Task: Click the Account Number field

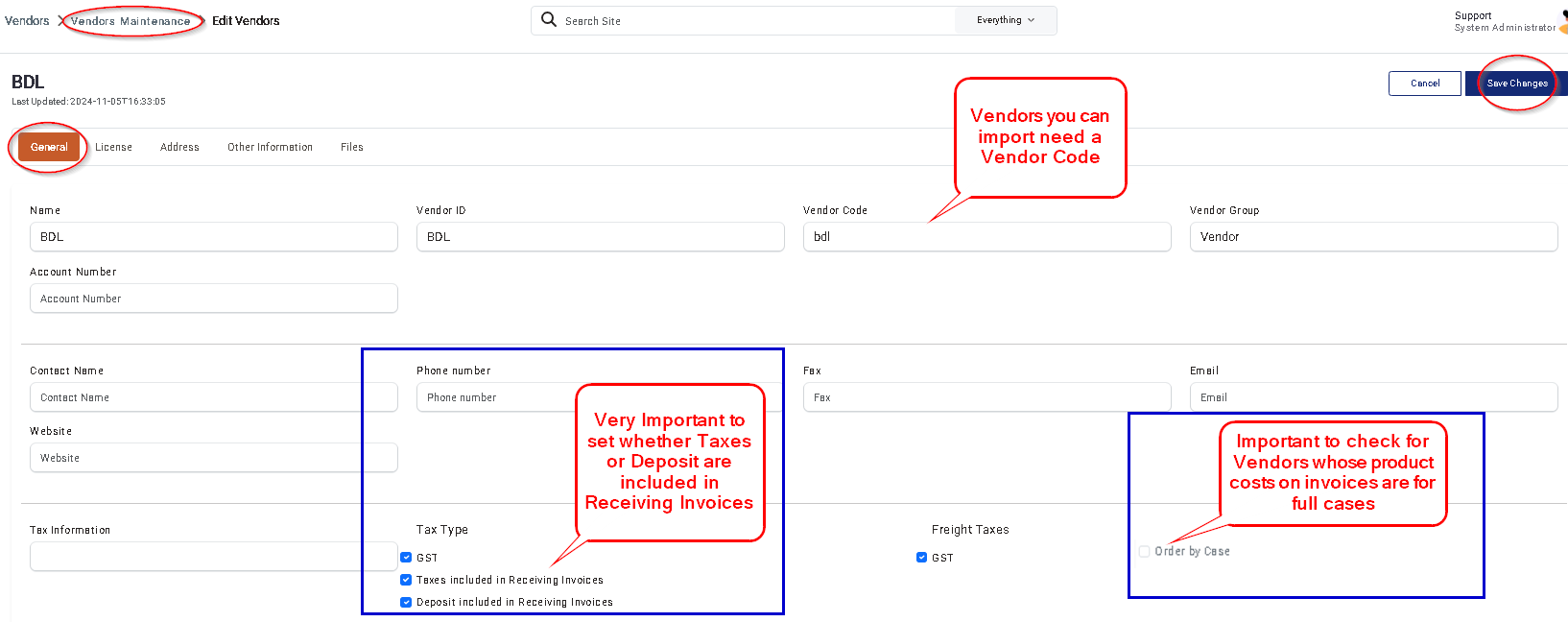Action: tap(213, 299)
